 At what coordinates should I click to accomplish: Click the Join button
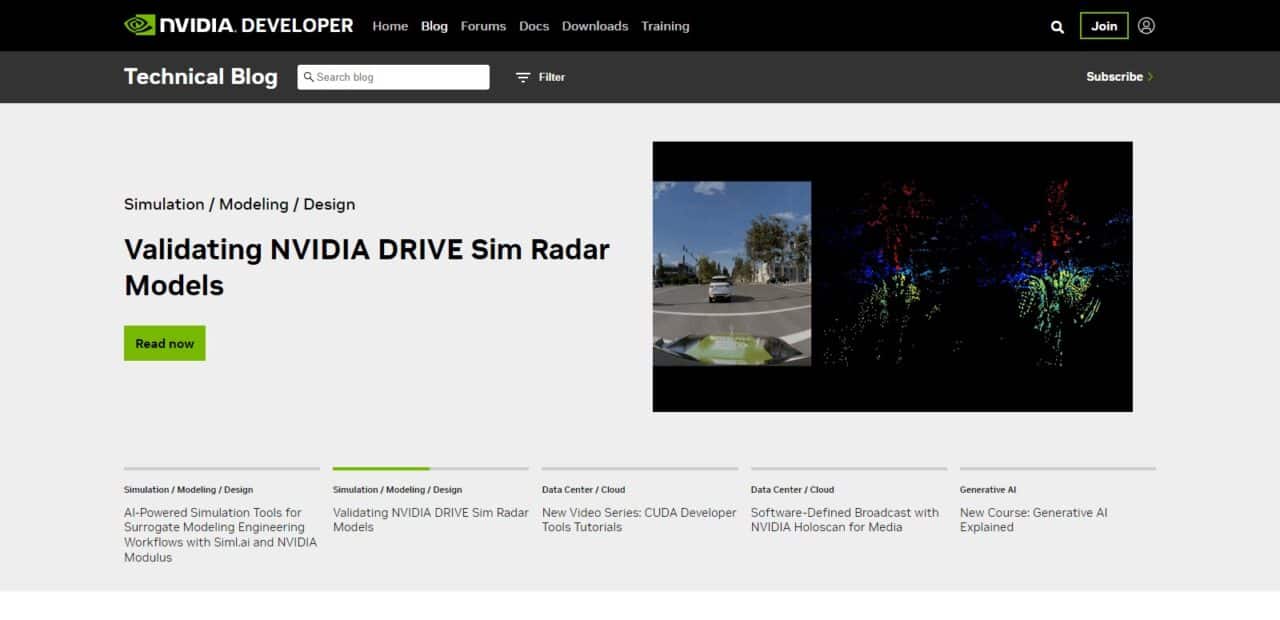pyautogui.click(x=1104, y=26)
